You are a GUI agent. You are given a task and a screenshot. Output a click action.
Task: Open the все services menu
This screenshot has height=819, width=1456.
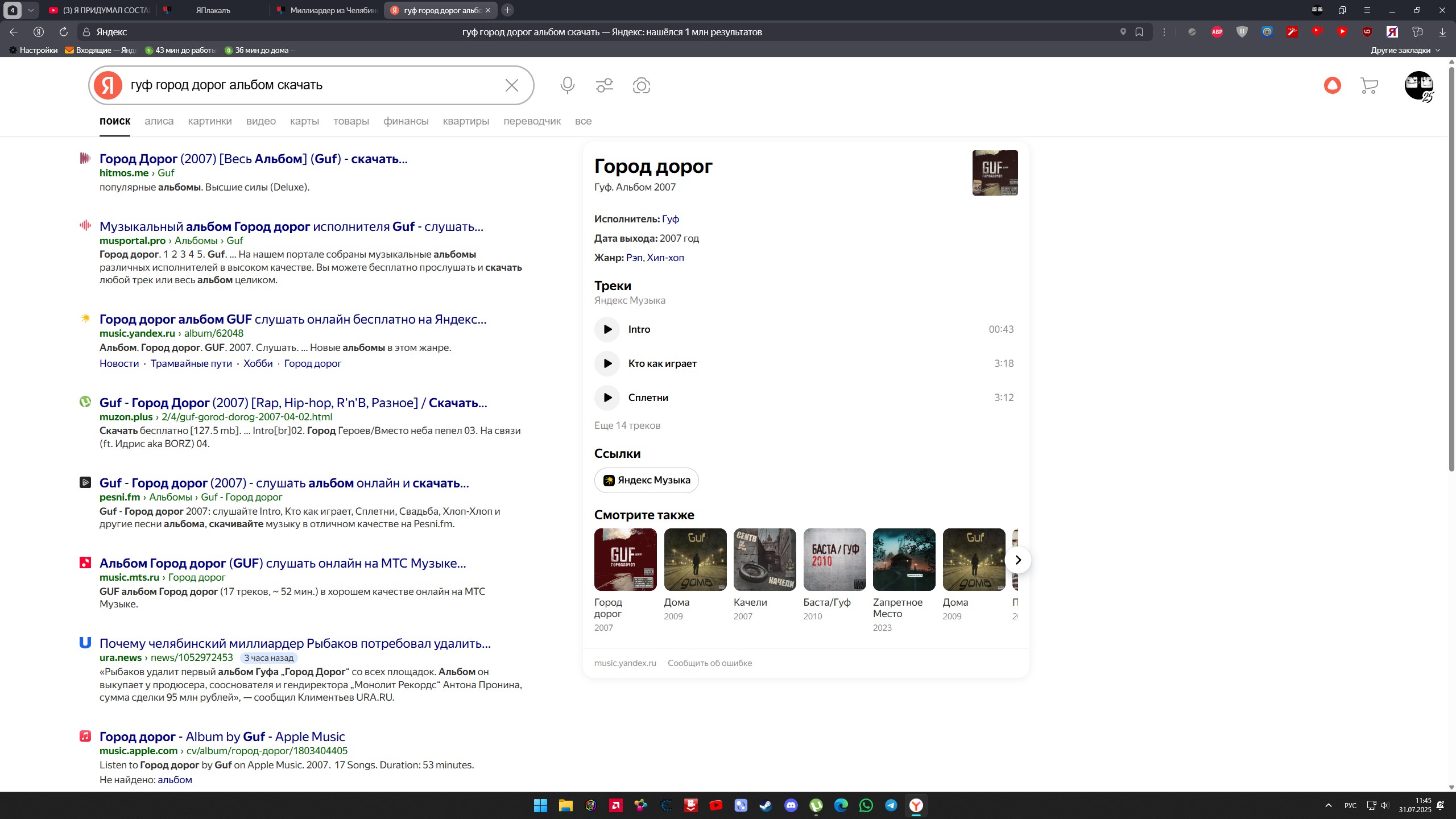tap(583, 121)
